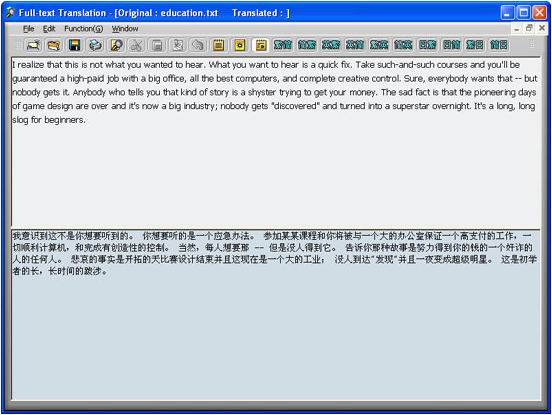Click the first teal language-pair button

pos(283,45)
